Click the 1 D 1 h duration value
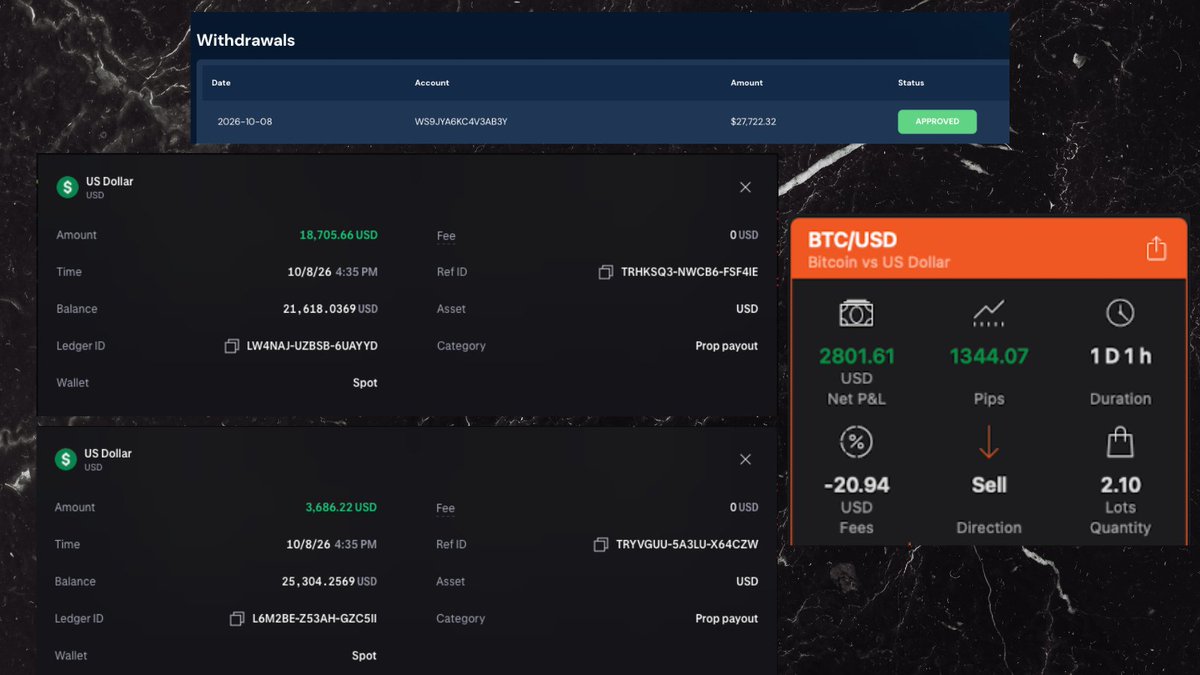 tap(1120, 356)
